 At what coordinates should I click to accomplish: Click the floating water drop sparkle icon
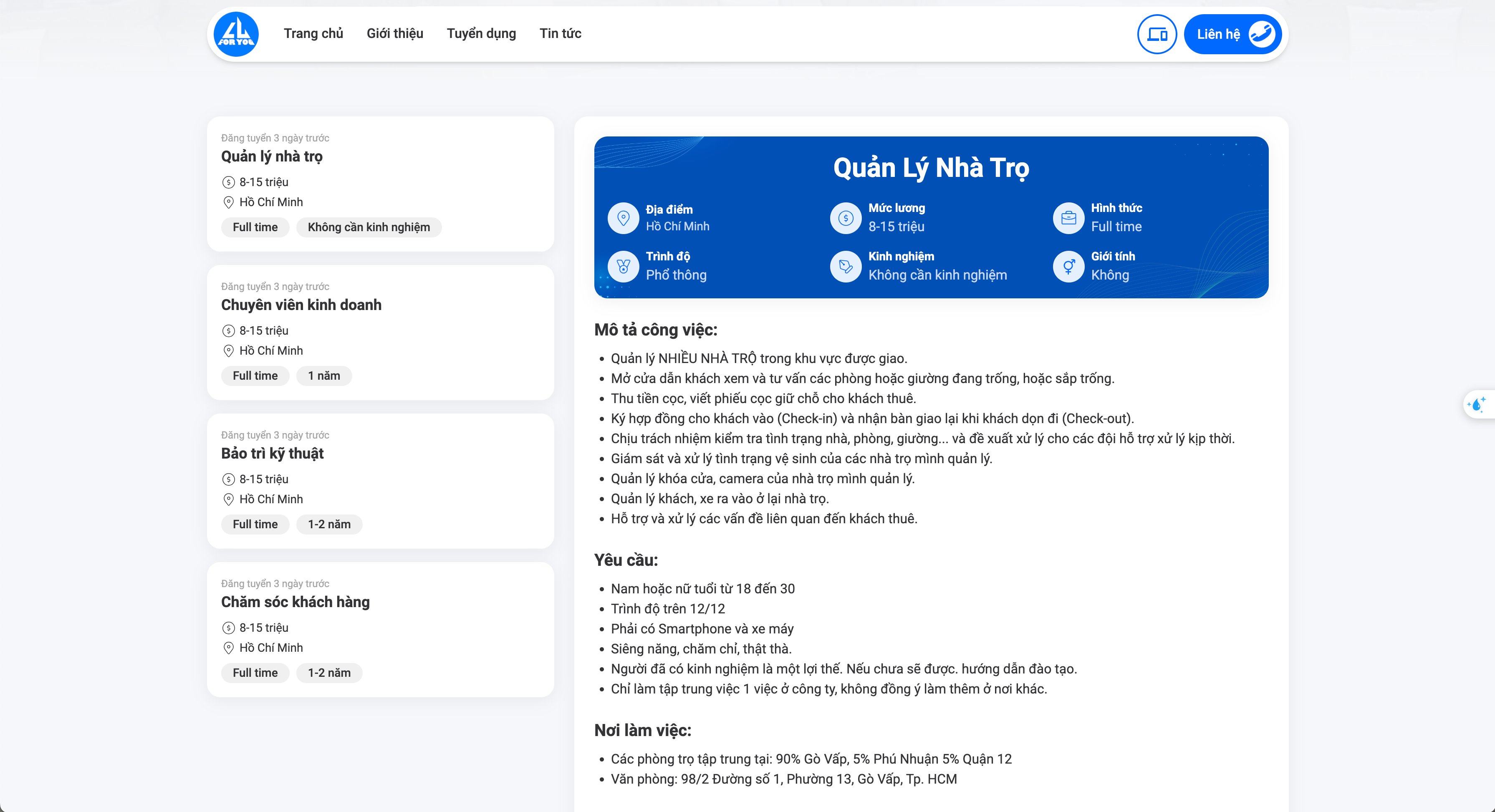1477,404
